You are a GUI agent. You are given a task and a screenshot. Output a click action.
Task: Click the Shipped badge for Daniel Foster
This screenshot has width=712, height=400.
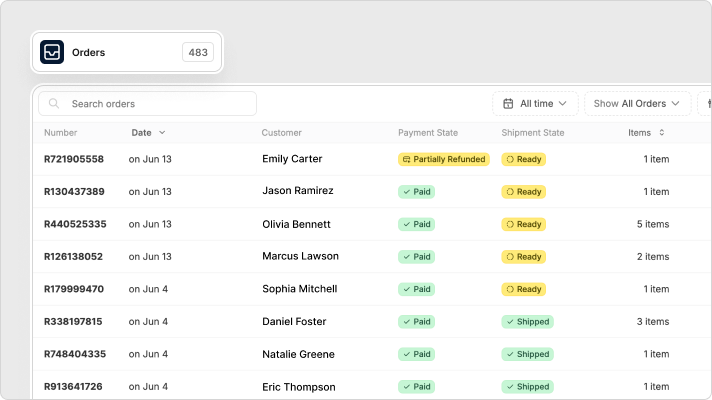(x=528, y=321)
